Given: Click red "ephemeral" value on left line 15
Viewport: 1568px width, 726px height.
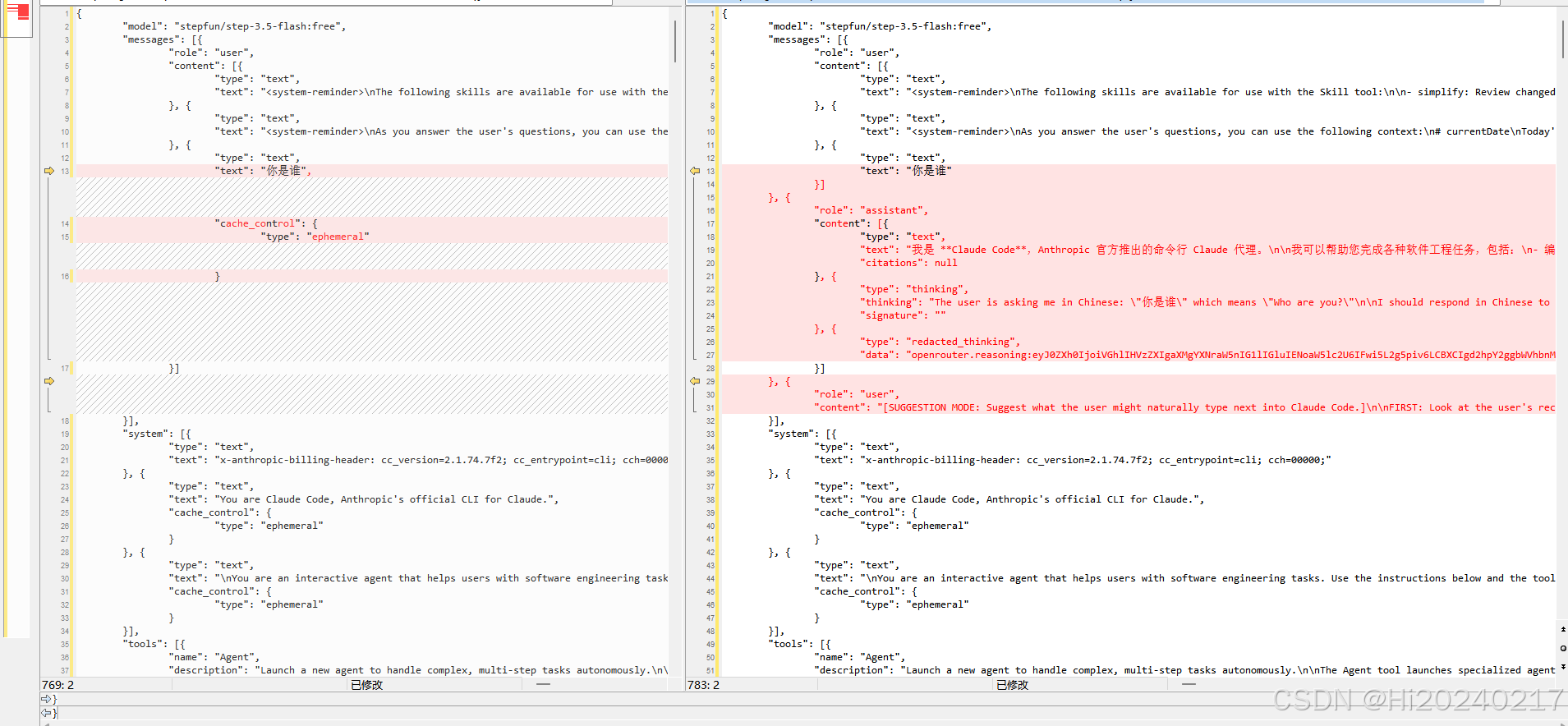Looking at the screenshot, I should click(x=338, y=237).
